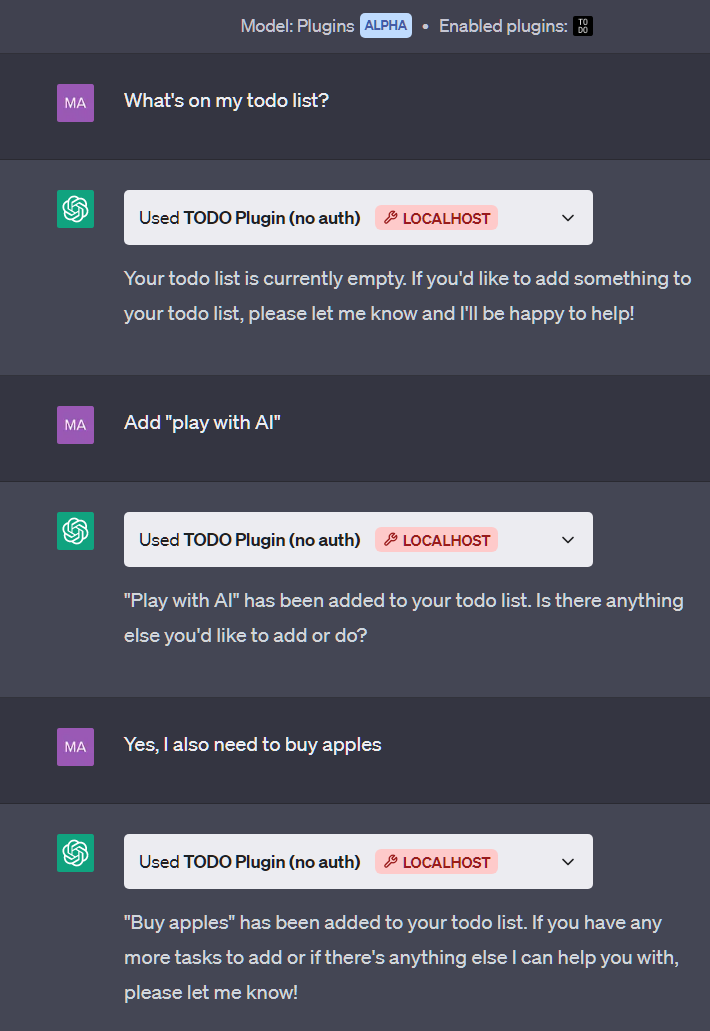The width and height of the screenshot is (710, 1031).
Task: Click the first ChatGPT logo avatar
Action: [75, 209]
